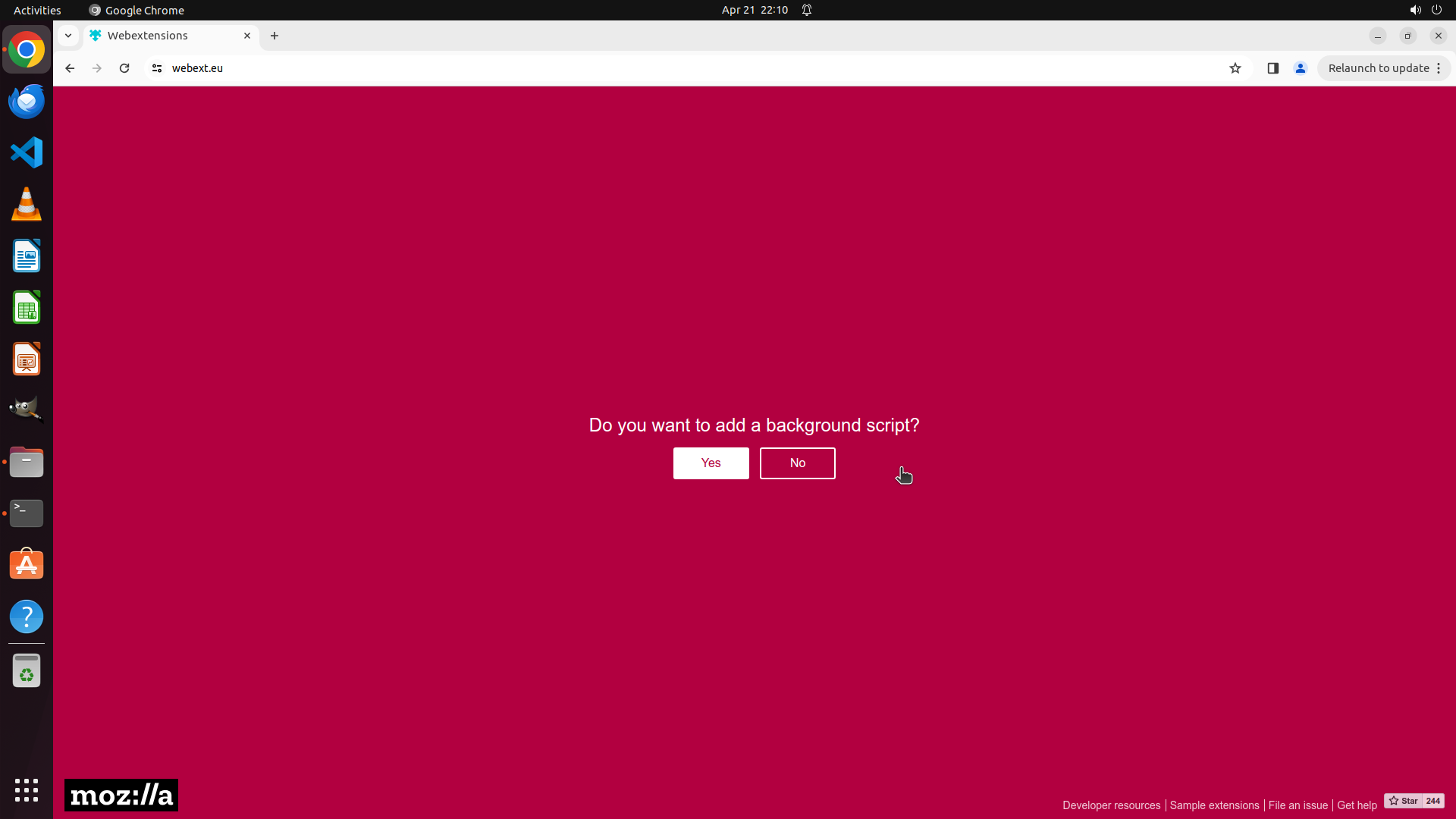View site information icon
The image size is (1456, 819).
(x=157, y=68)
